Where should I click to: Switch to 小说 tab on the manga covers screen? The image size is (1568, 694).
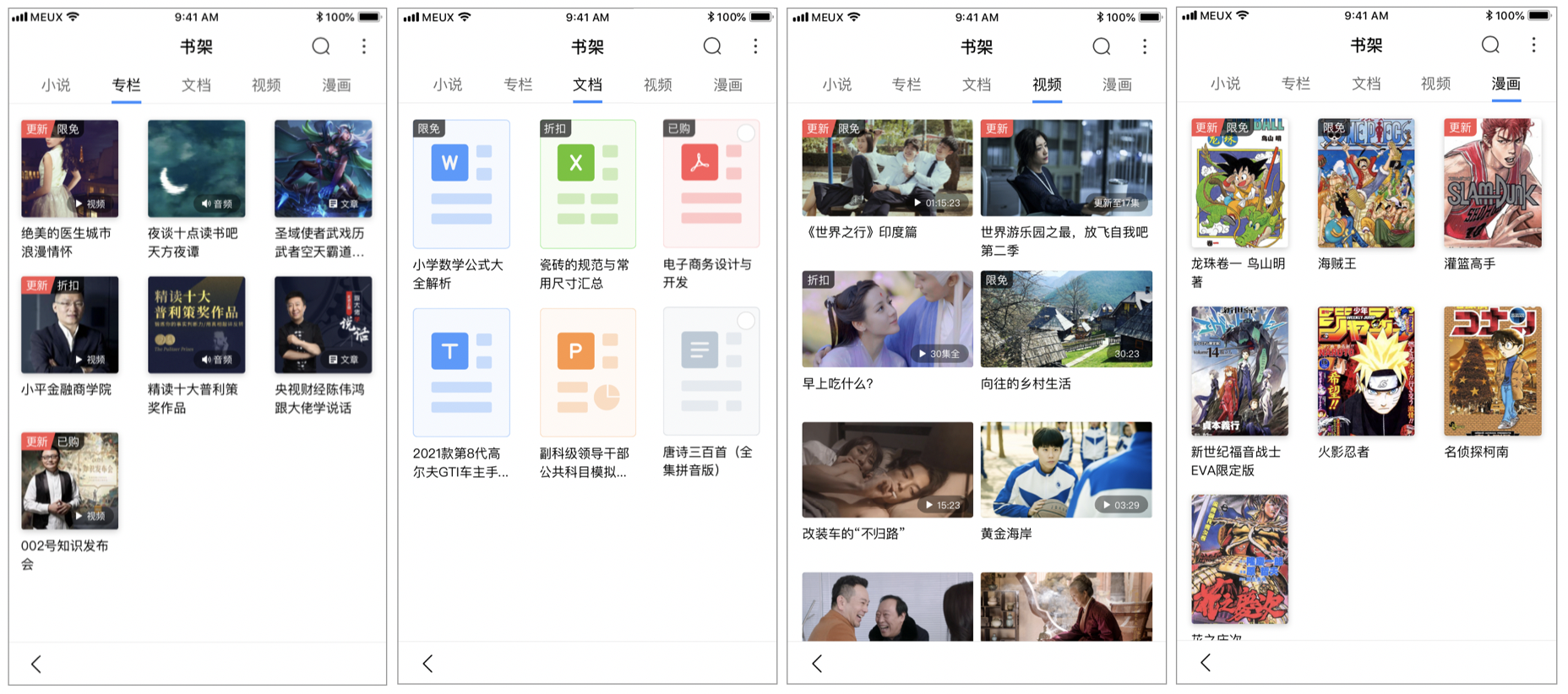pos(1225,84)
